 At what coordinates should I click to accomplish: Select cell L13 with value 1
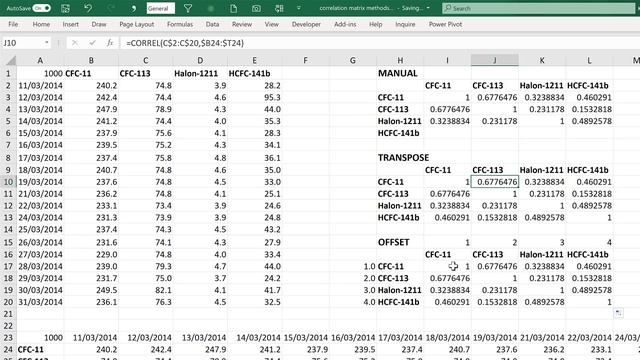point(589,218)
